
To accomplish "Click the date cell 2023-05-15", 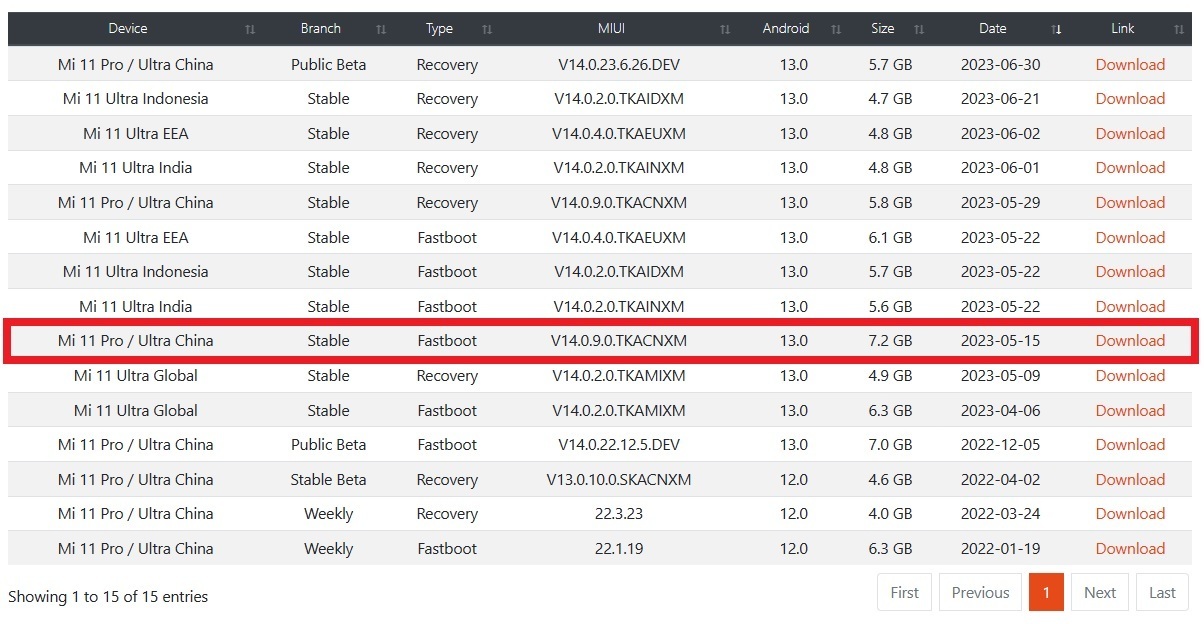I will pos(1000,341).
